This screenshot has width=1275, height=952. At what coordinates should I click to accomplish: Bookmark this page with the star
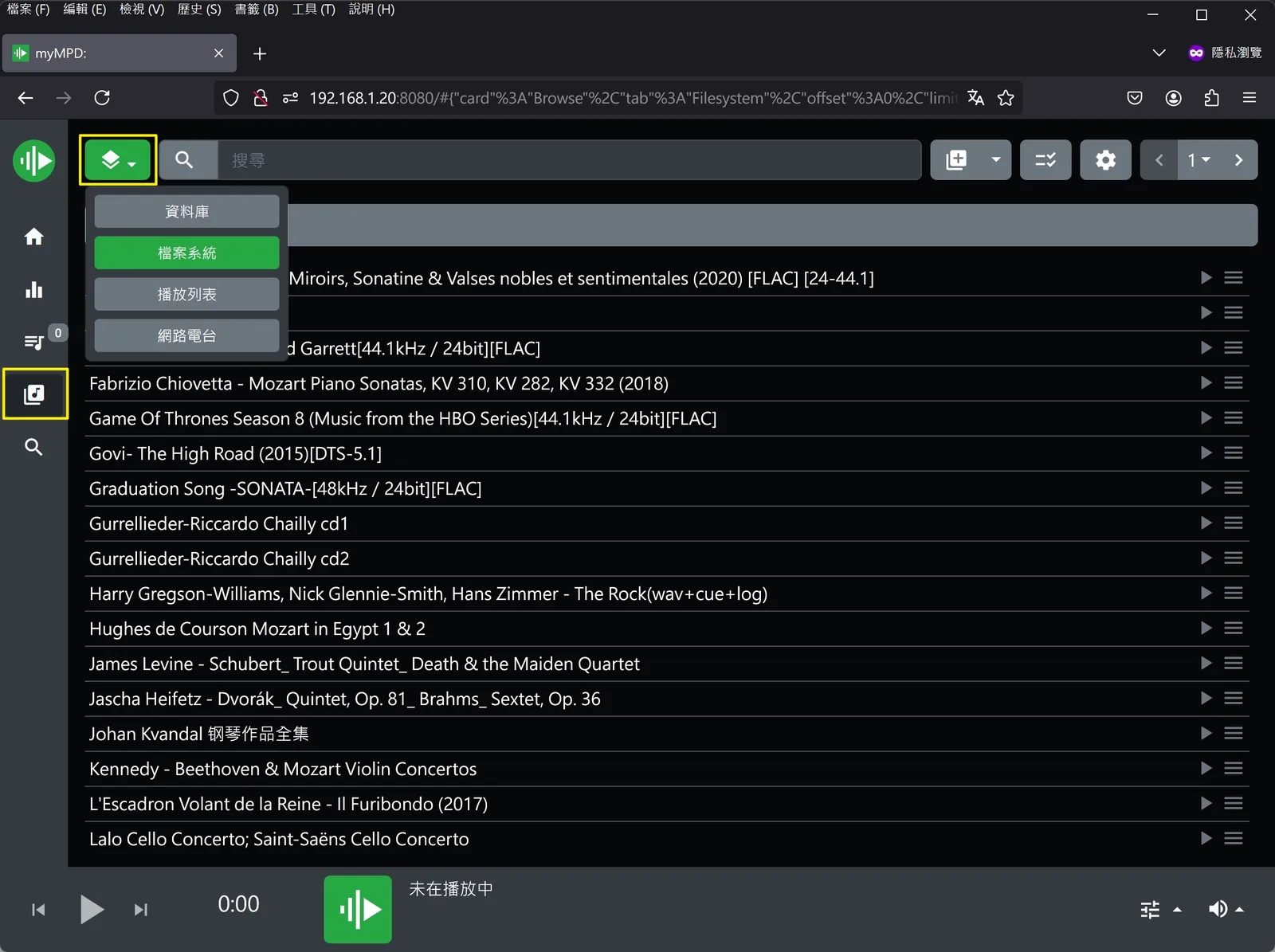tap(1006, 98)
